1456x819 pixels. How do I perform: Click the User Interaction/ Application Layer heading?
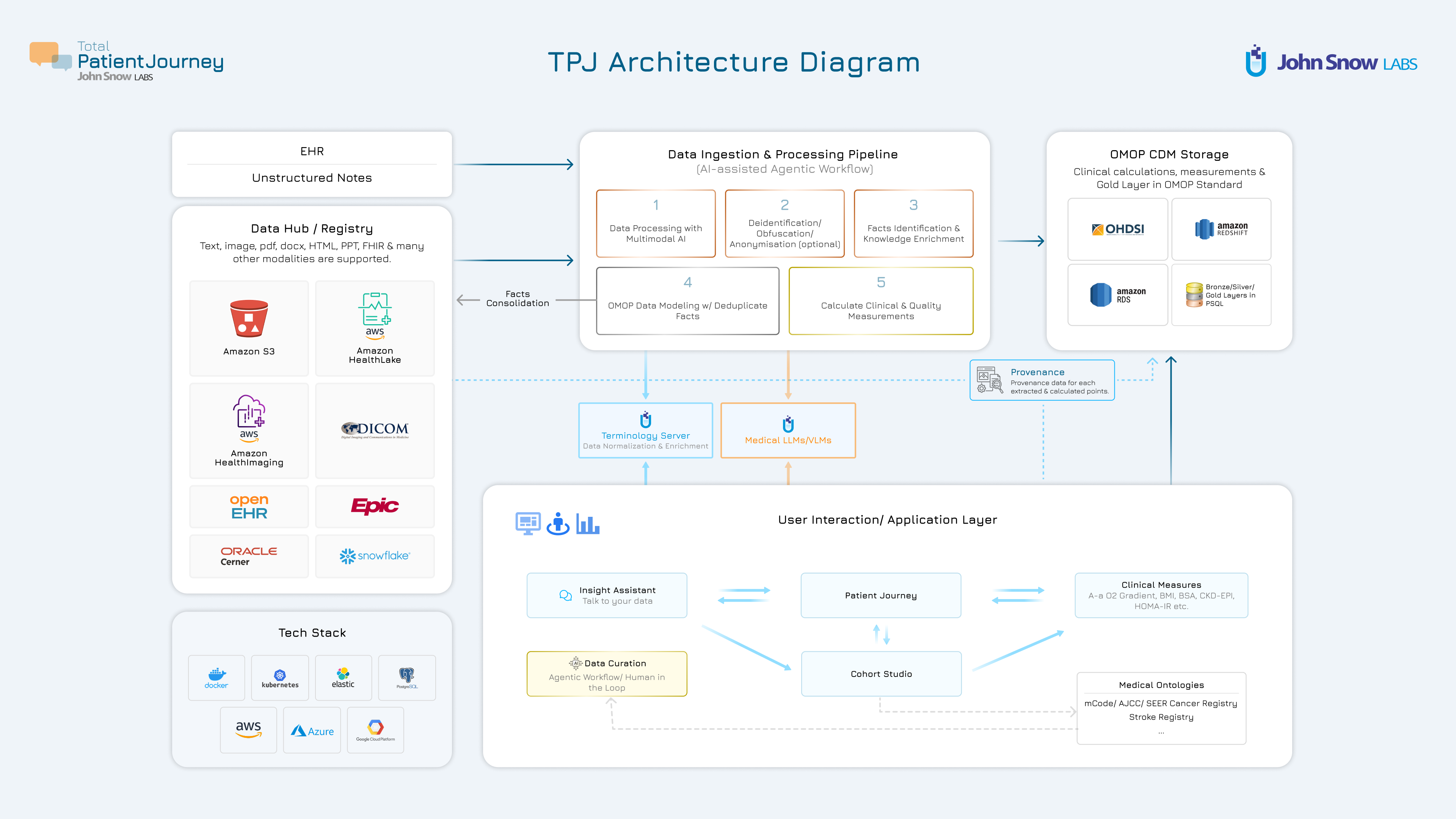coord(887,519)
